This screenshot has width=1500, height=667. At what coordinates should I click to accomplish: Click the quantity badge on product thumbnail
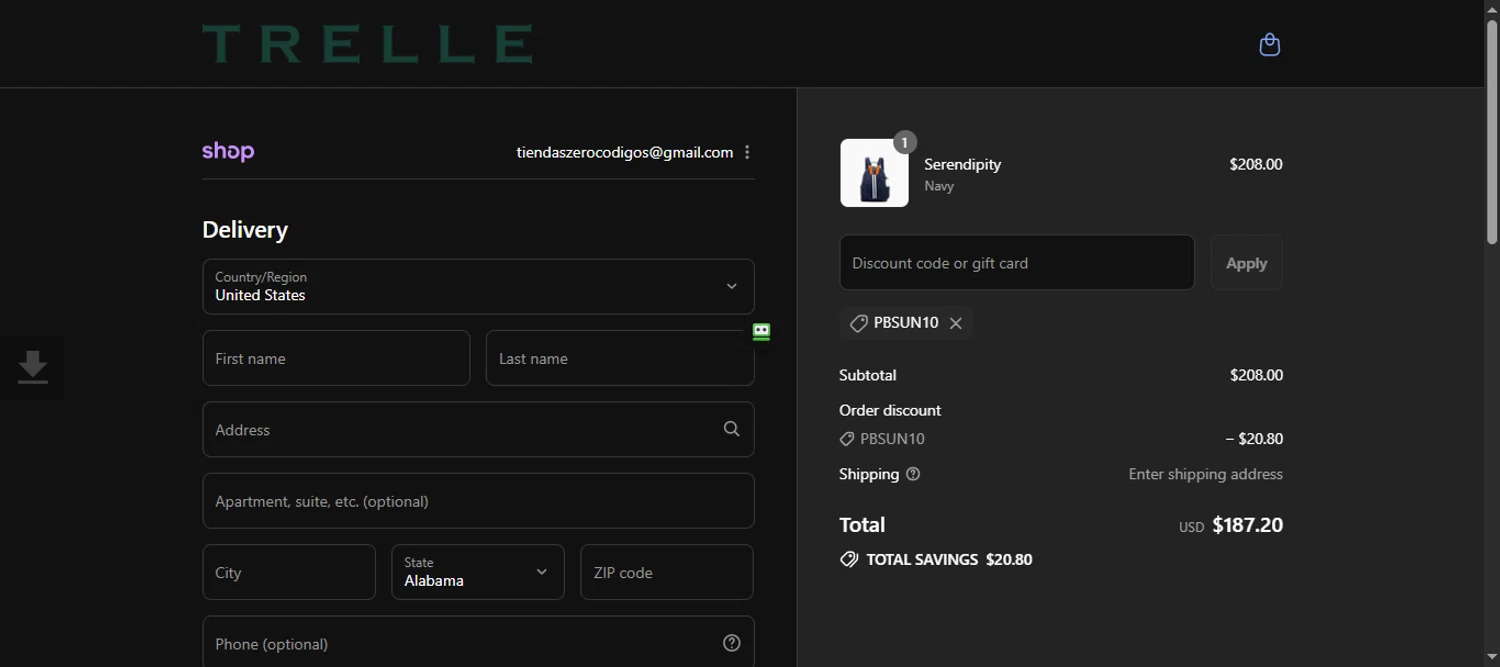[x=904, y=142]
